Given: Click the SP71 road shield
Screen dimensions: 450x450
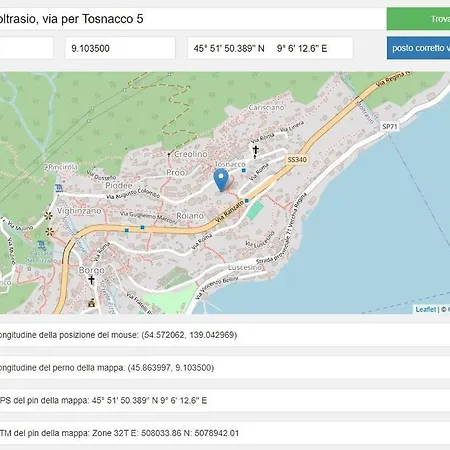Looking at the screenshot, I should [390, 126].
